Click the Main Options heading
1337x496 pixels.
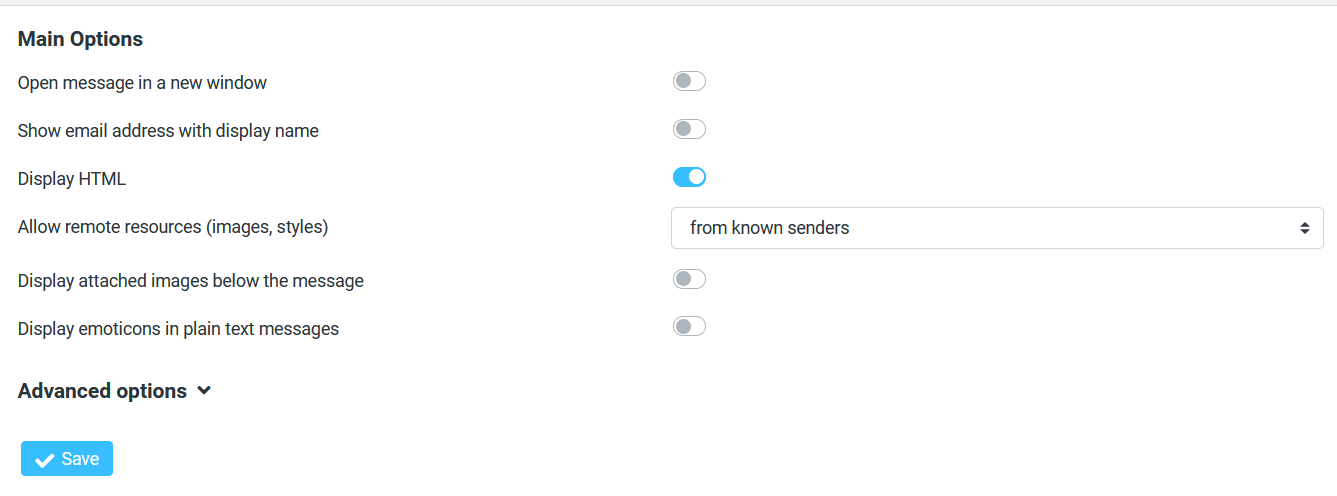pos(80,39)
